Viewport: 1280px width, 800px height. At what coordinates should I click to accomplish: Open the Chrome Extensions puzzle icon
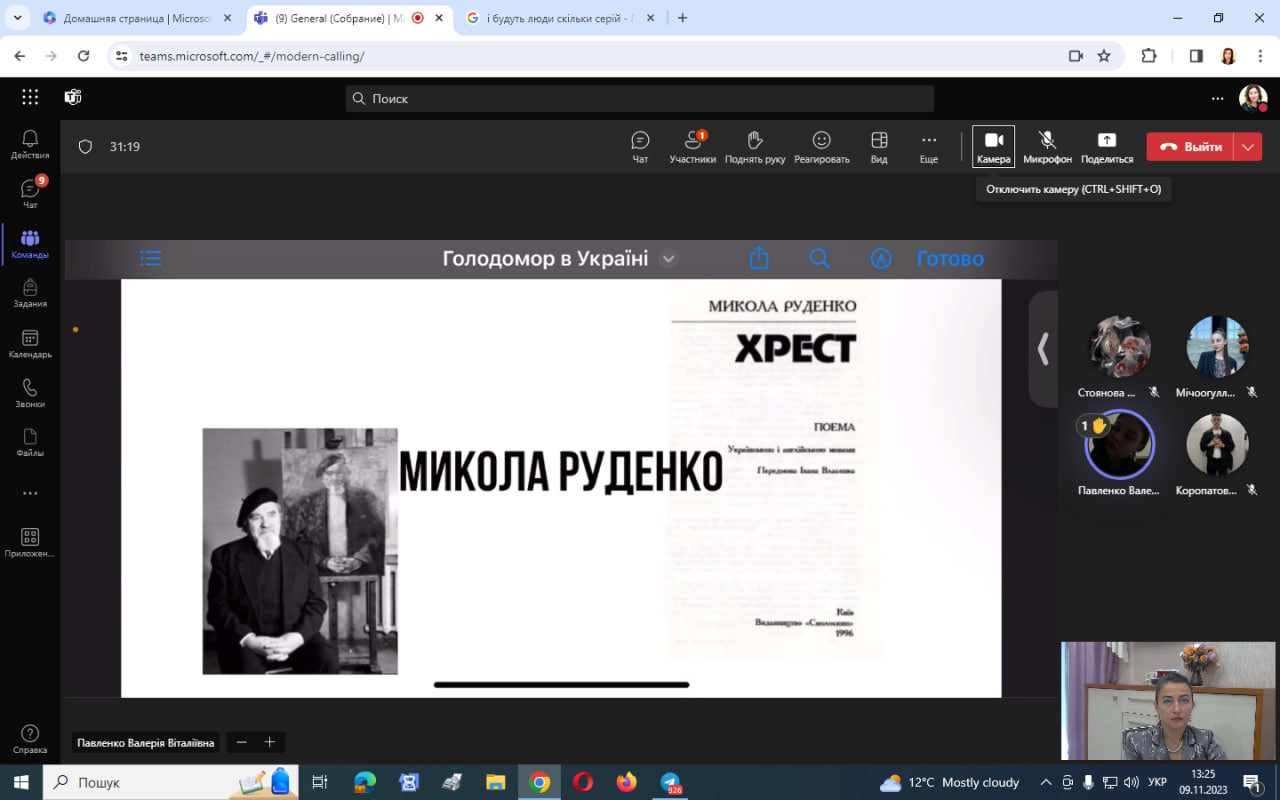[x=1149, y=56]
